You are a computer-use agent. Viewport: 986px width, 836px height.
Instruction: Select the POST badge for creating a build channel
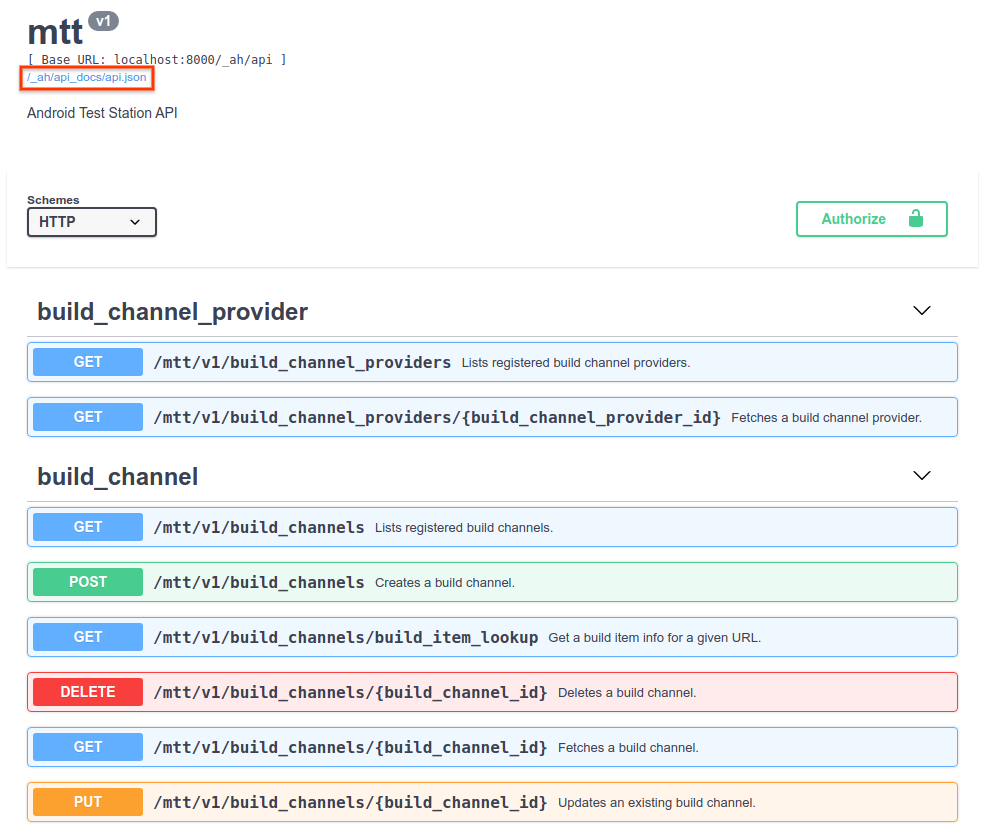[87, 581]
